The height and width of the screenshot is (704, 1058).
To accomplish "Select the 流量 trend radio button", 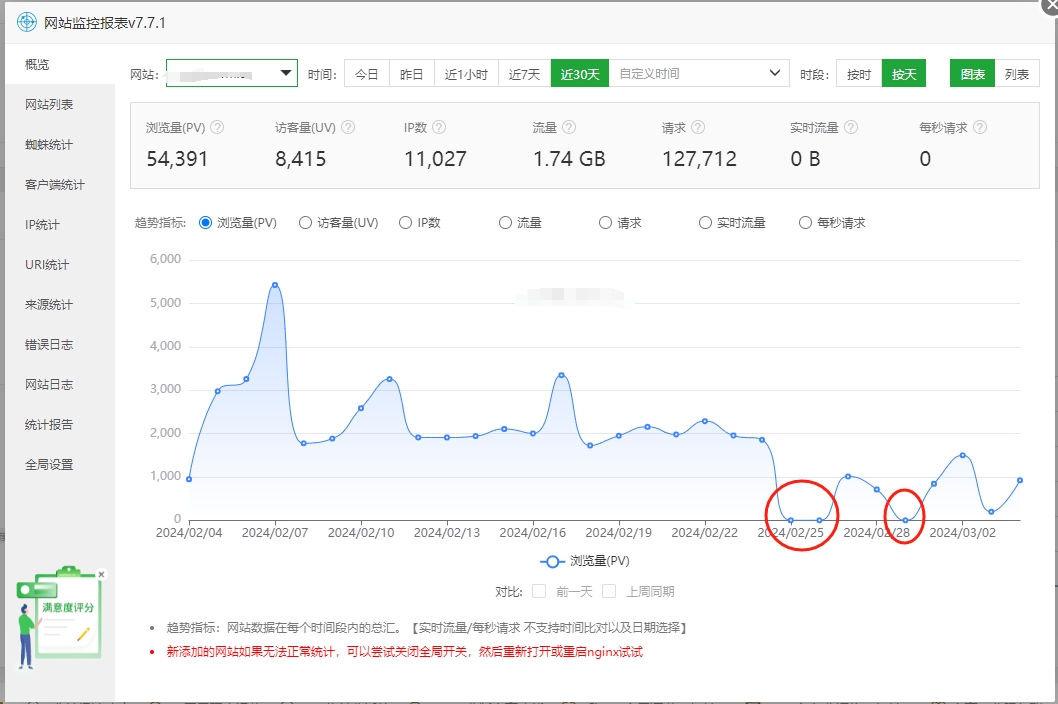I will click(505, 223).
